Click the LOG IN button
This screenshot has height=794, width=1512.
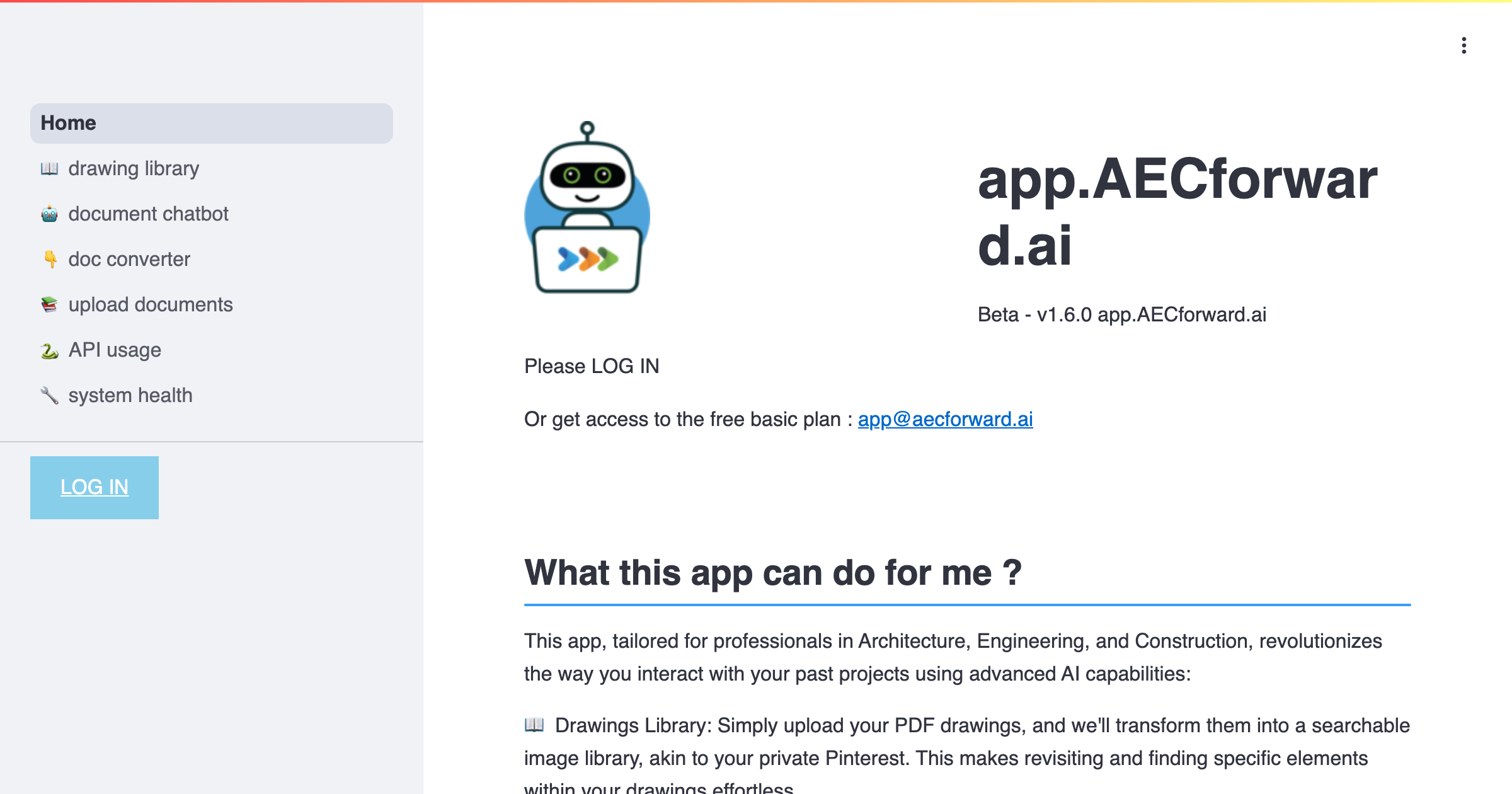click(x=94, y=487)
